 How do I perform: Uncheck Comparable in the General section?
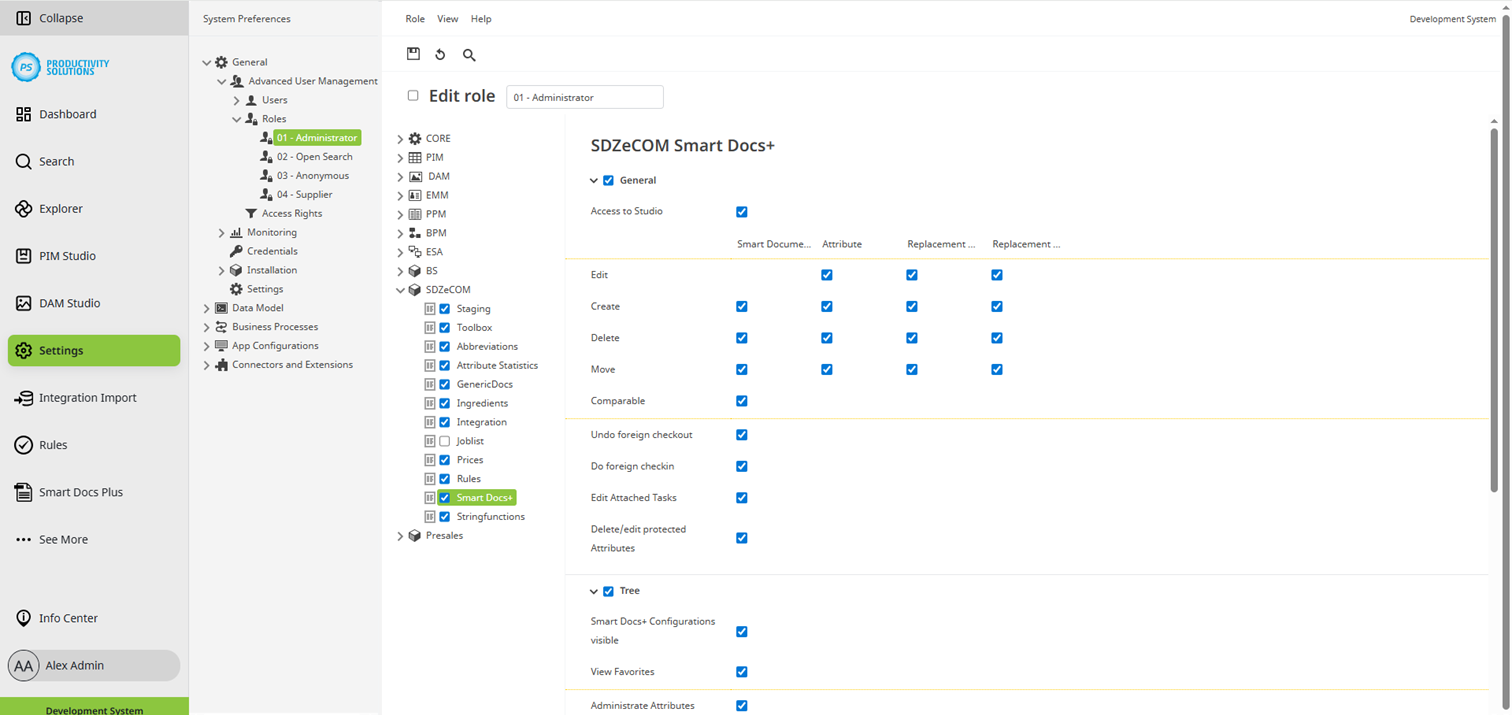741,401
